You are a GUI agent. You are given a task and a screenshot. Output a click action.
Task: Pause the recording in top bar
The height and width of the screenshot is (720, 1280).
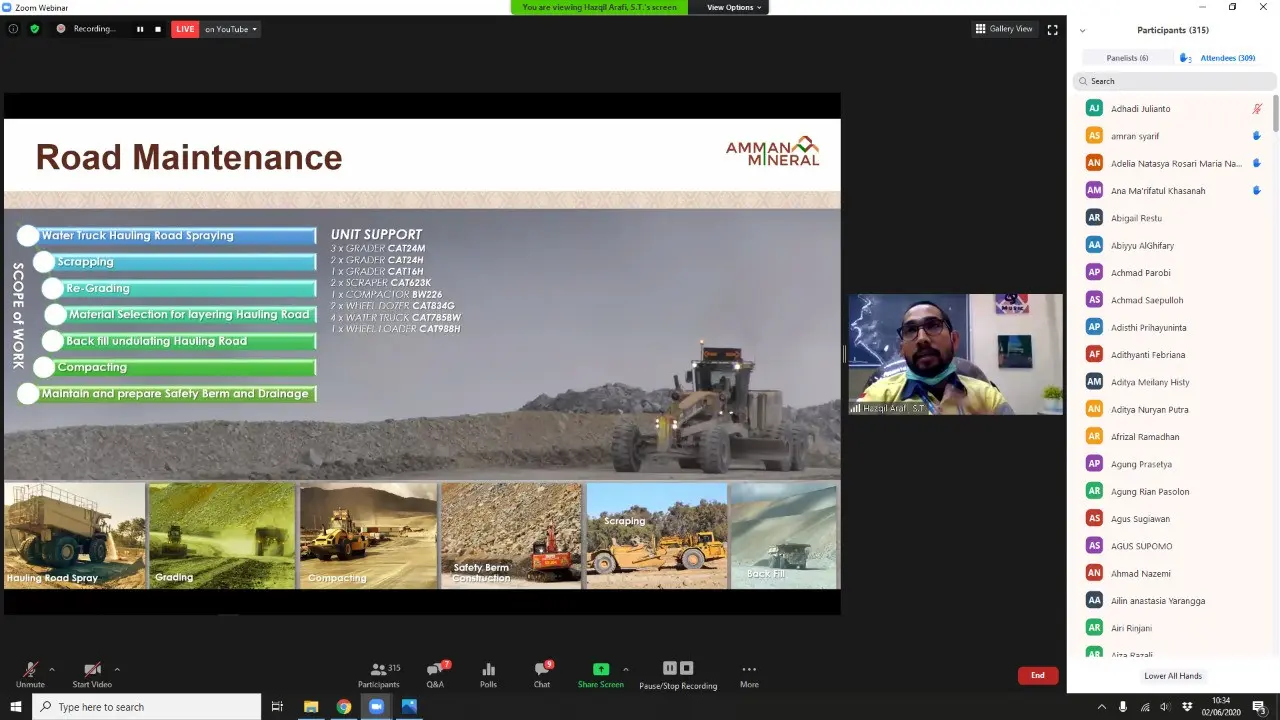140,29
